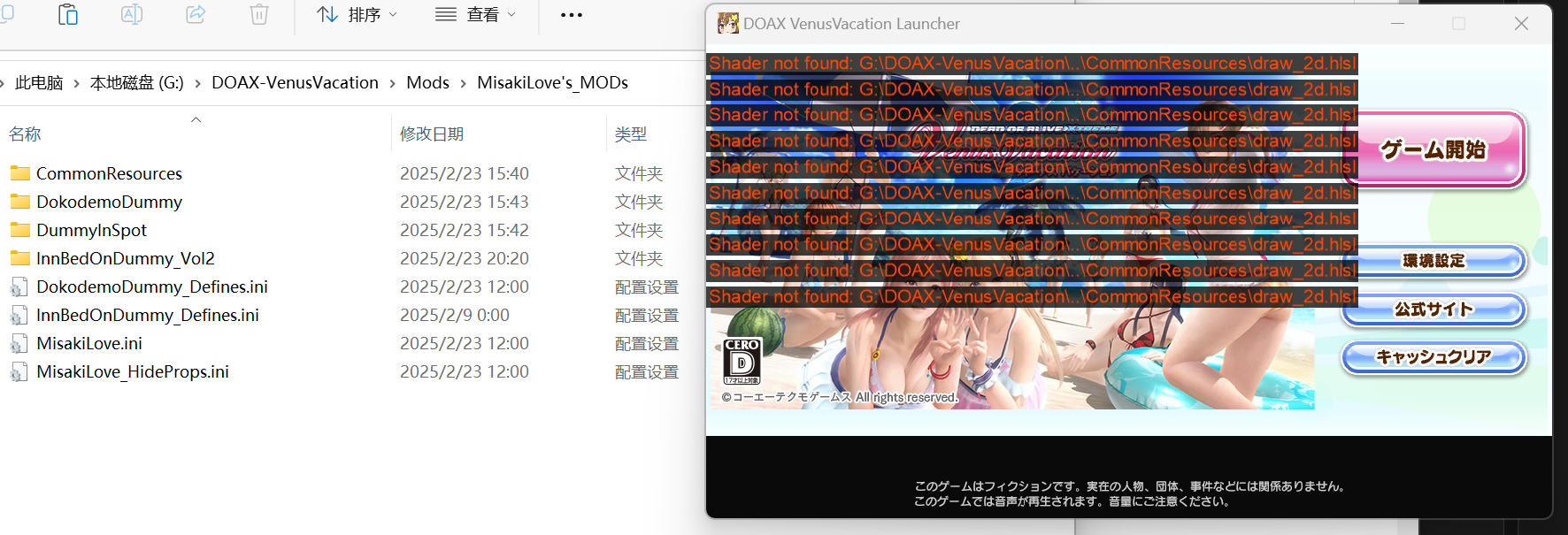Screen dimensions: 1568x535
Task: Open the three-dot more options menu
Action: (572, 15)
